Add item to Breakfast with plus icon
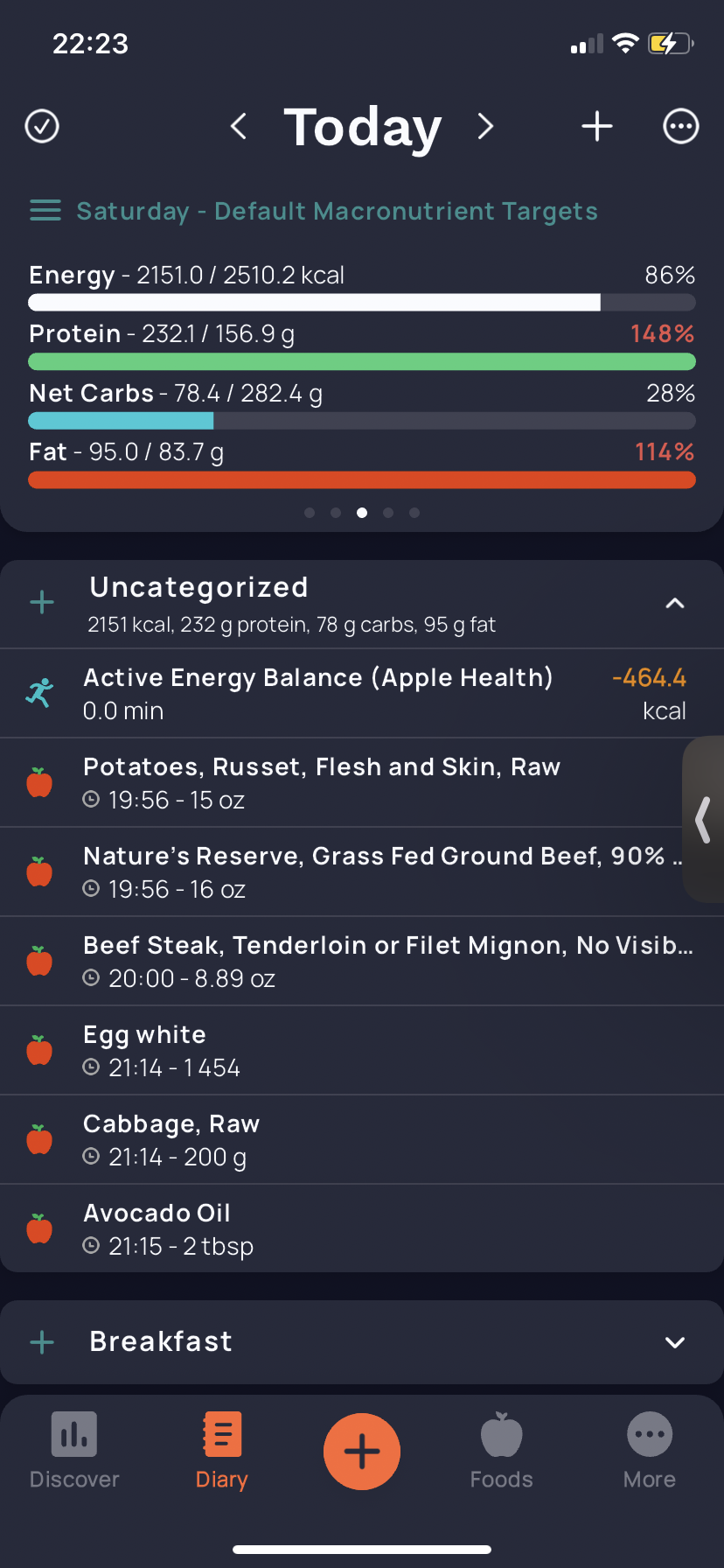The image size is (724, 1568). pyautogui.click(x=42, y=1342)
